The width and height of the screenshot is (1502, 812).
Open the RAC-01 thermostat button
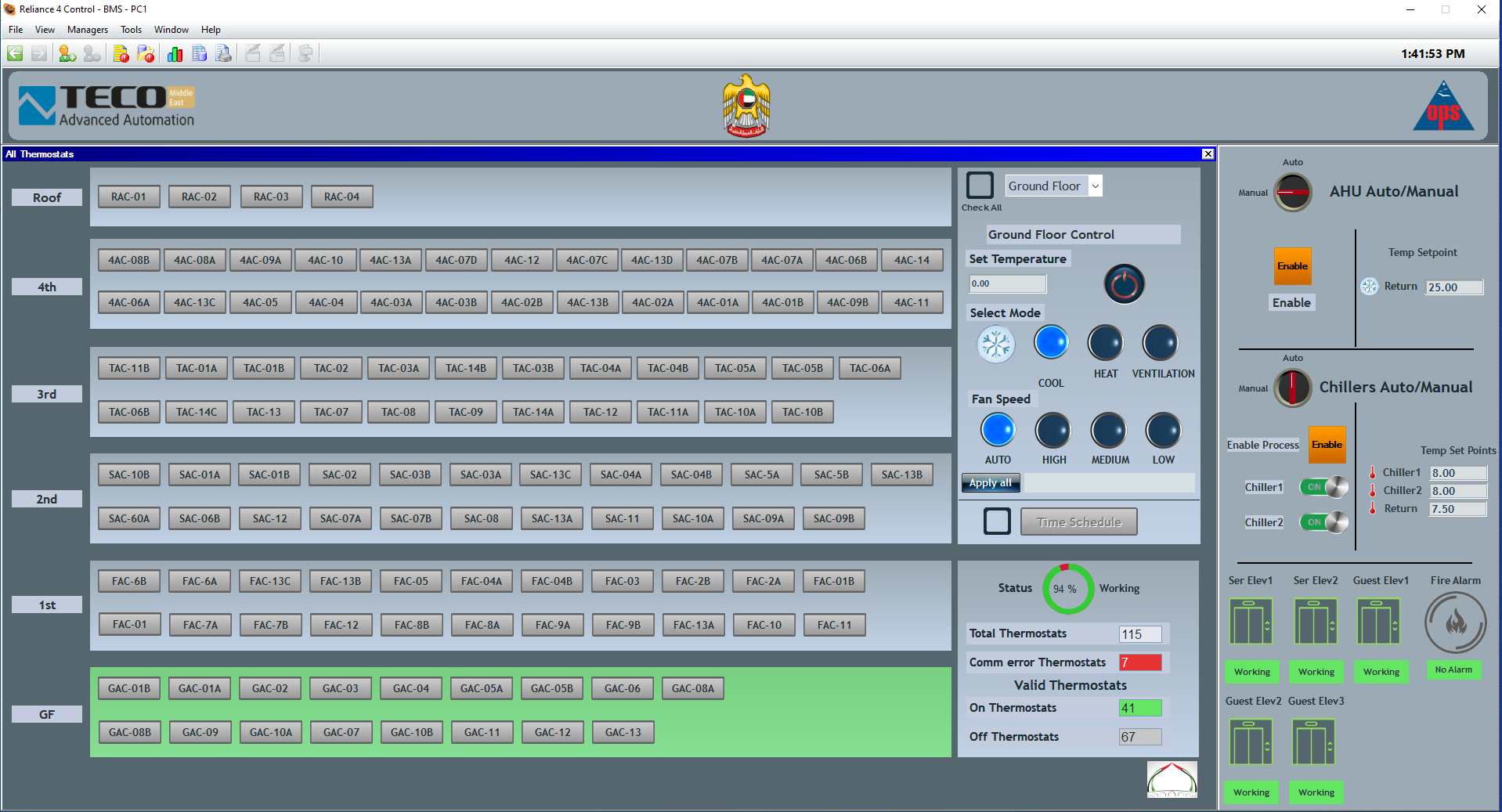(128, 197)
